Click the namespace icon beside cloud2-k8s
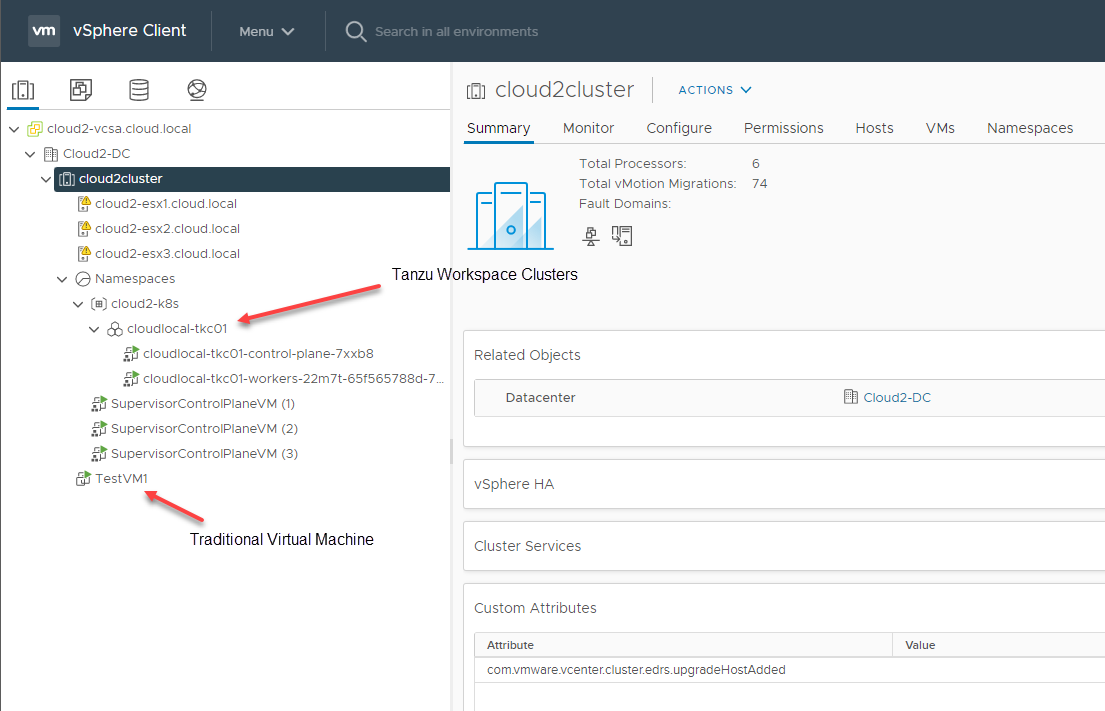1105x711 pixels. (x=99, y=304)
